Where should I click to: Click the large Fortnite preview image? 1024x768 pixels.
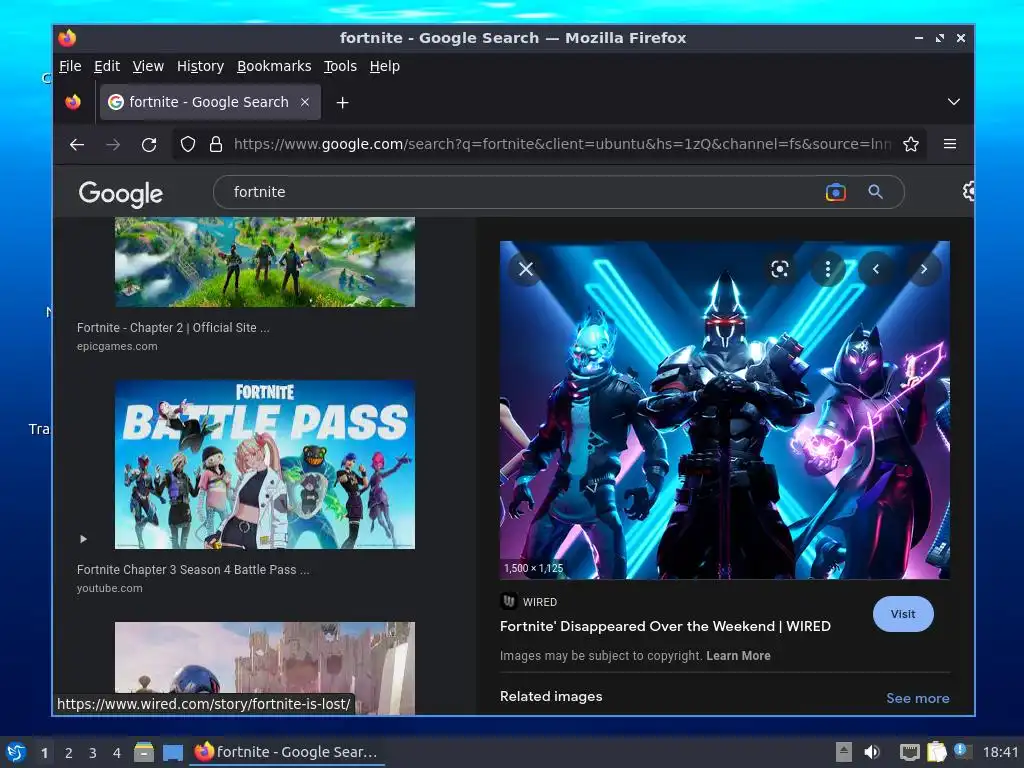pos(724,410)
